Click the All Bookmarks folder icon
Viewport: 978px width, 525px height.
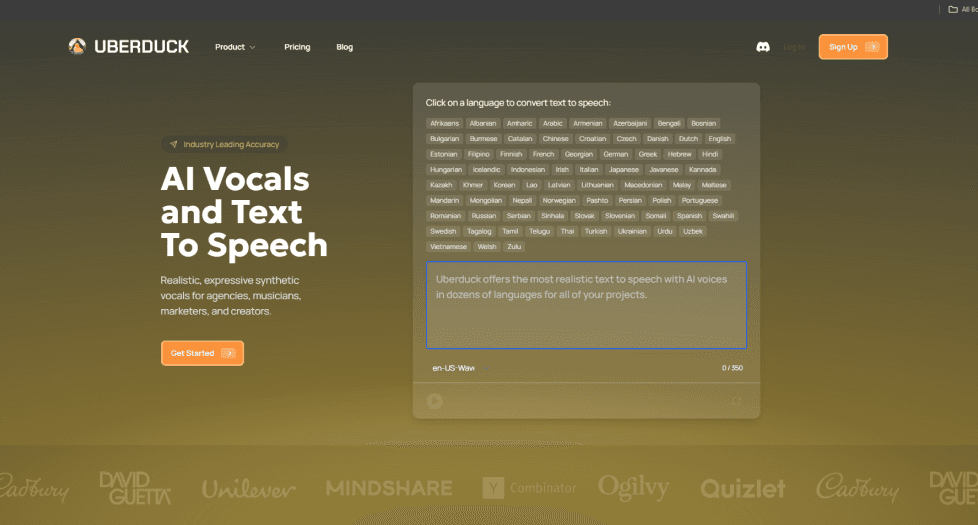pyautogui.click(x=953, y=9)
